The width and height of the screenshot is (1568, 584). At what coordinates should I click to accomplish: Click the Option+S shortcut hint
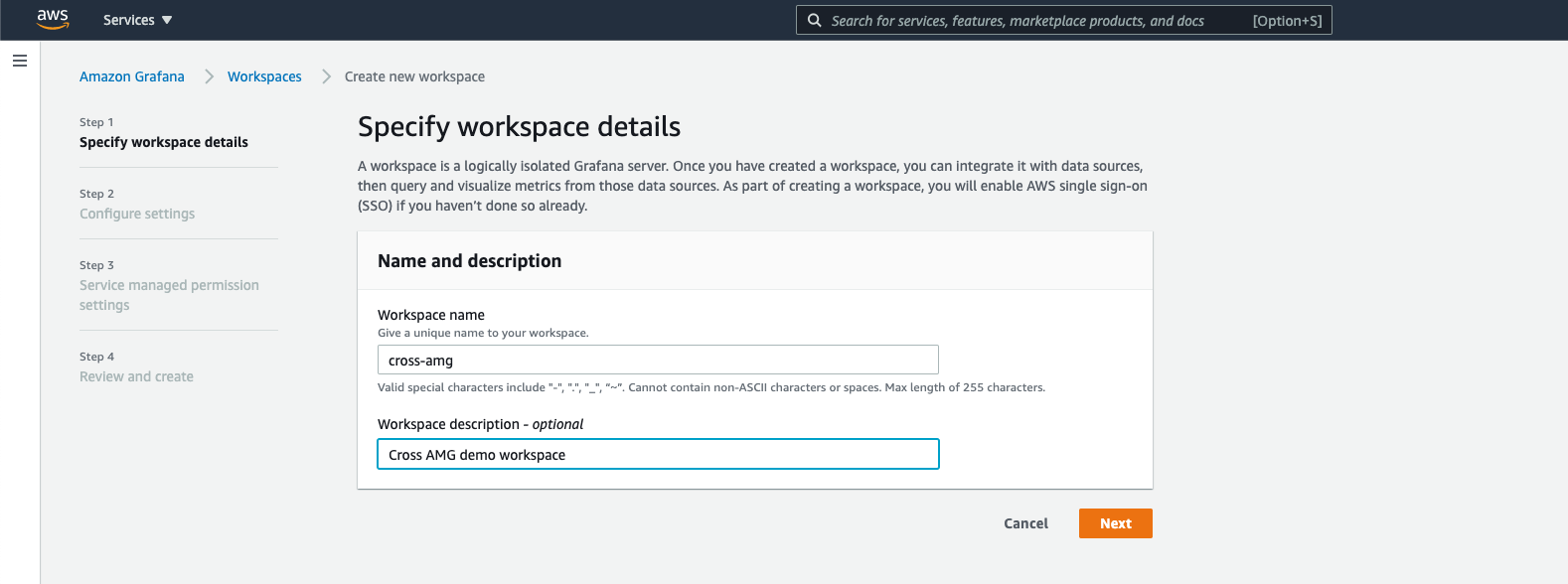click(1287, 20)
